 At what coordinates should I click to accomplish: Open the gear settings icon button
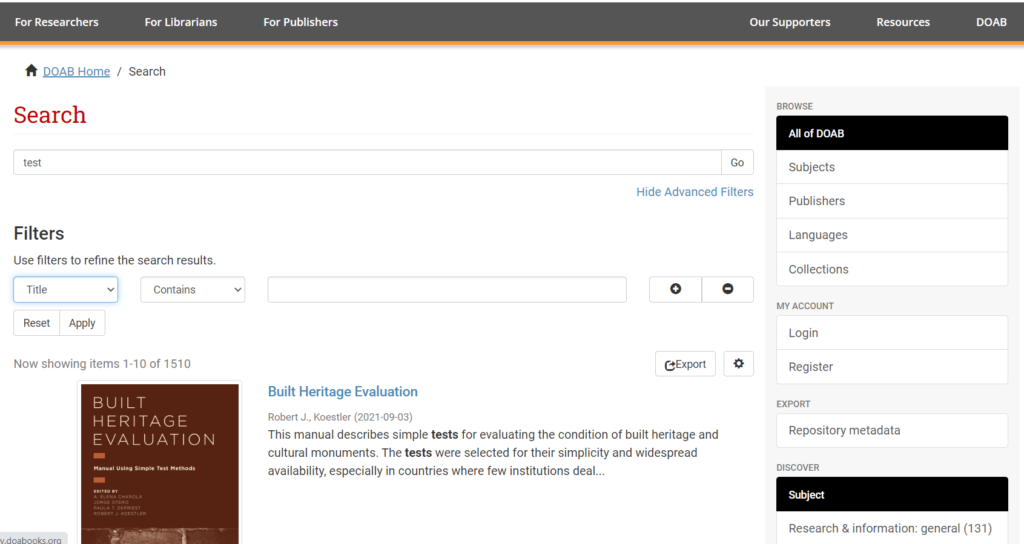pos(738,364)
